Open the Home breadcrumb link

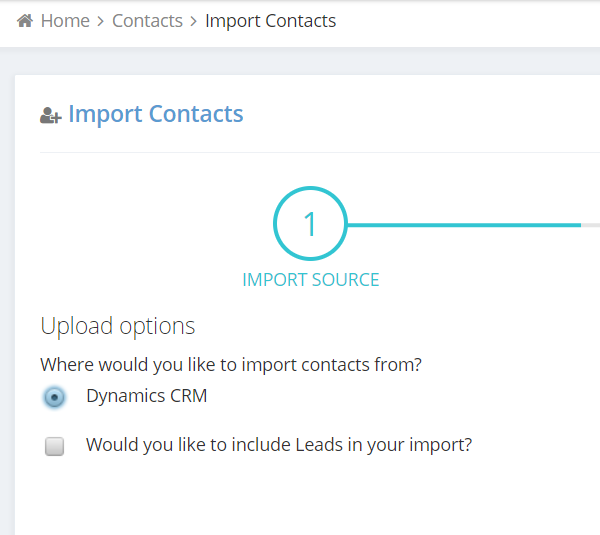click(x=65, y=21)
